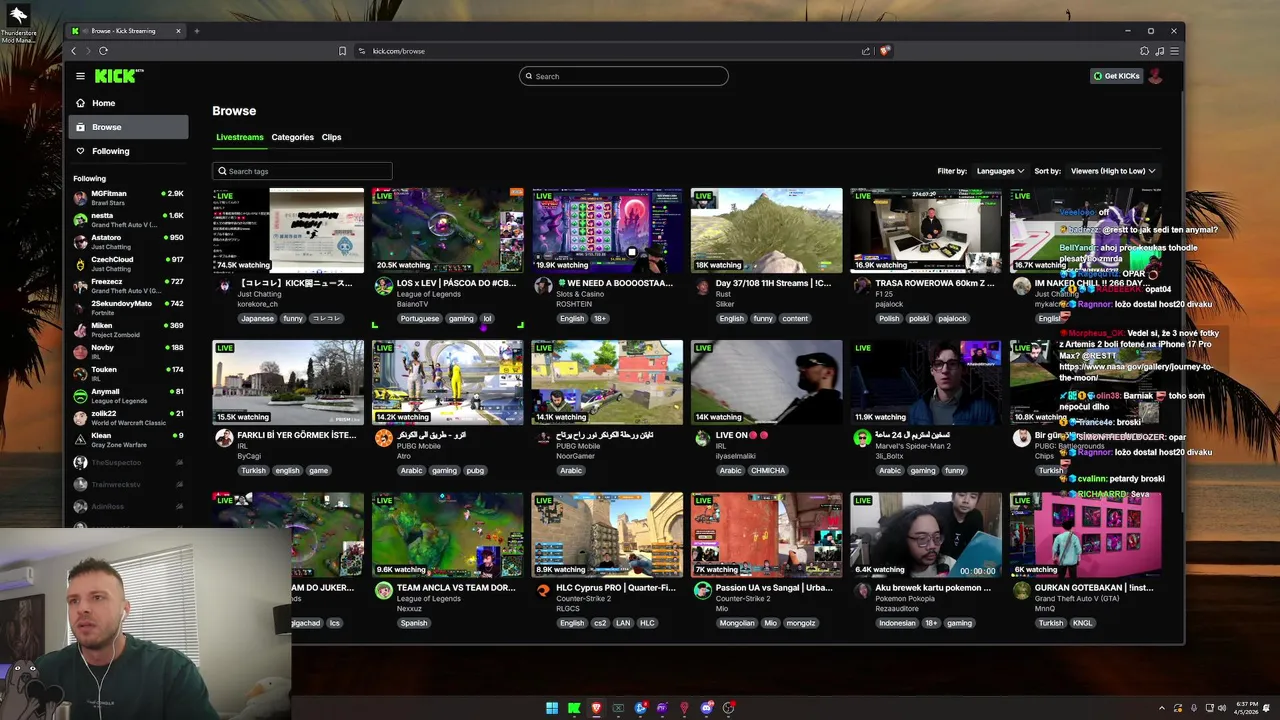Viewport: 1280px width, 720px height.
Task: Switch to the Clips tab
Action: point(331,137)
